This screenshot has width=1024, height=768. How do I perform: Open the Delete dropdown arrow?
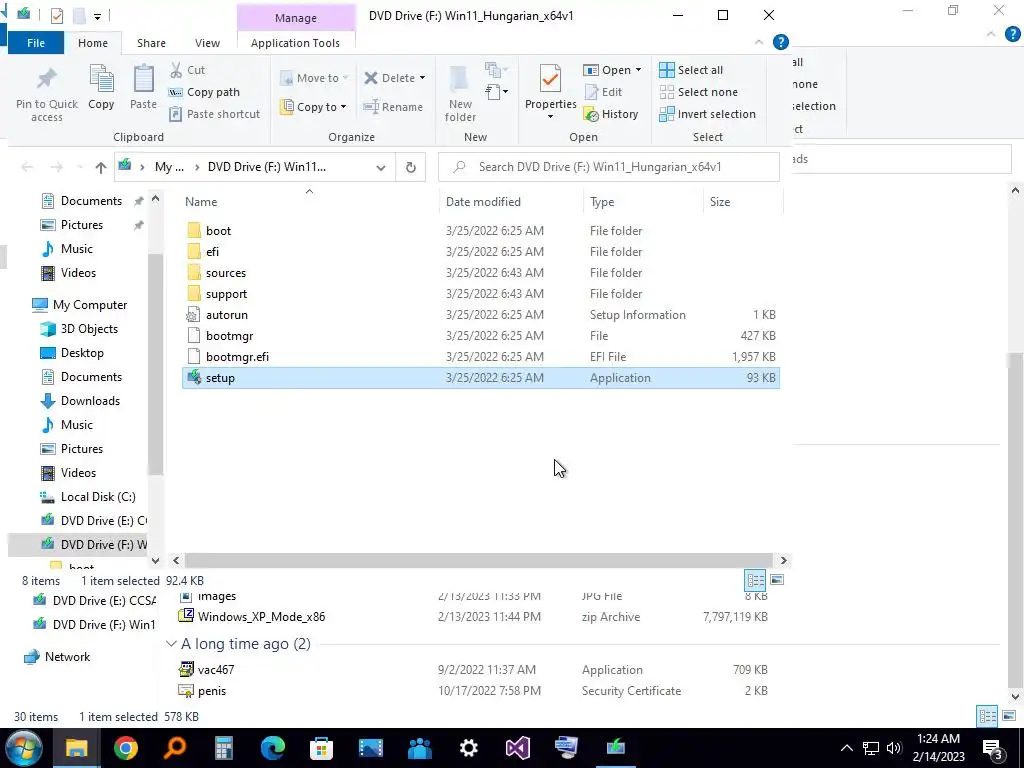coord(422,78)
